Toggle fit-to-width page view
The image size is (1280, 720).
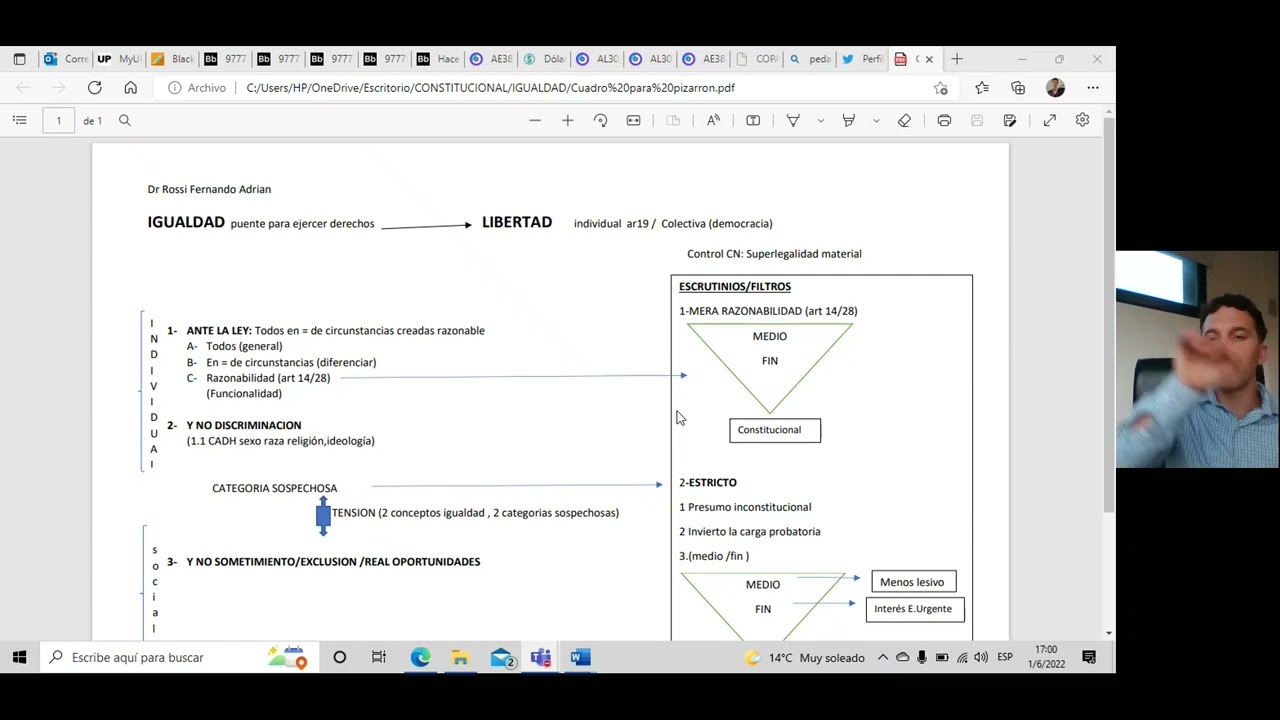point(633,120)
